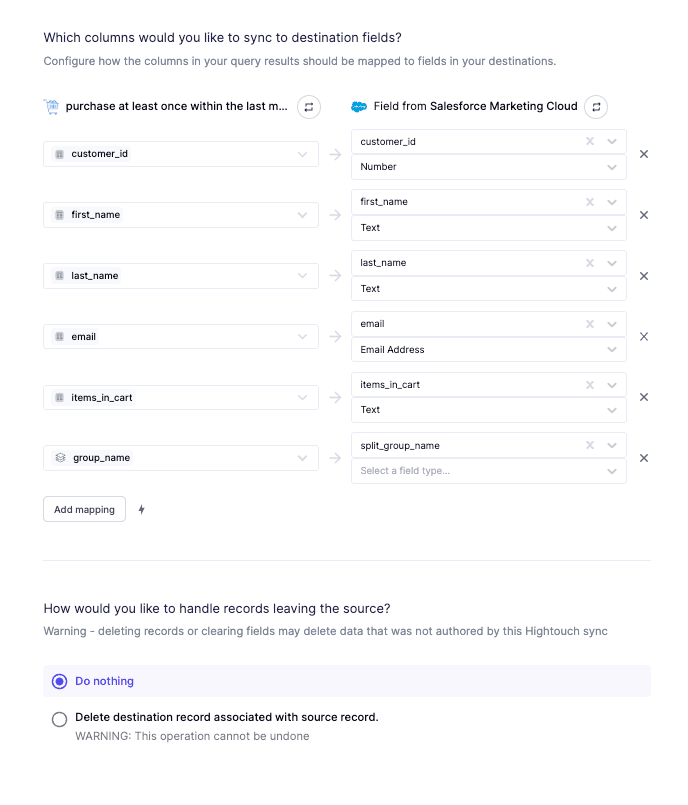Click the Add mapping button
The width and height of the screenshot is (688, 805).
point(84,510)
